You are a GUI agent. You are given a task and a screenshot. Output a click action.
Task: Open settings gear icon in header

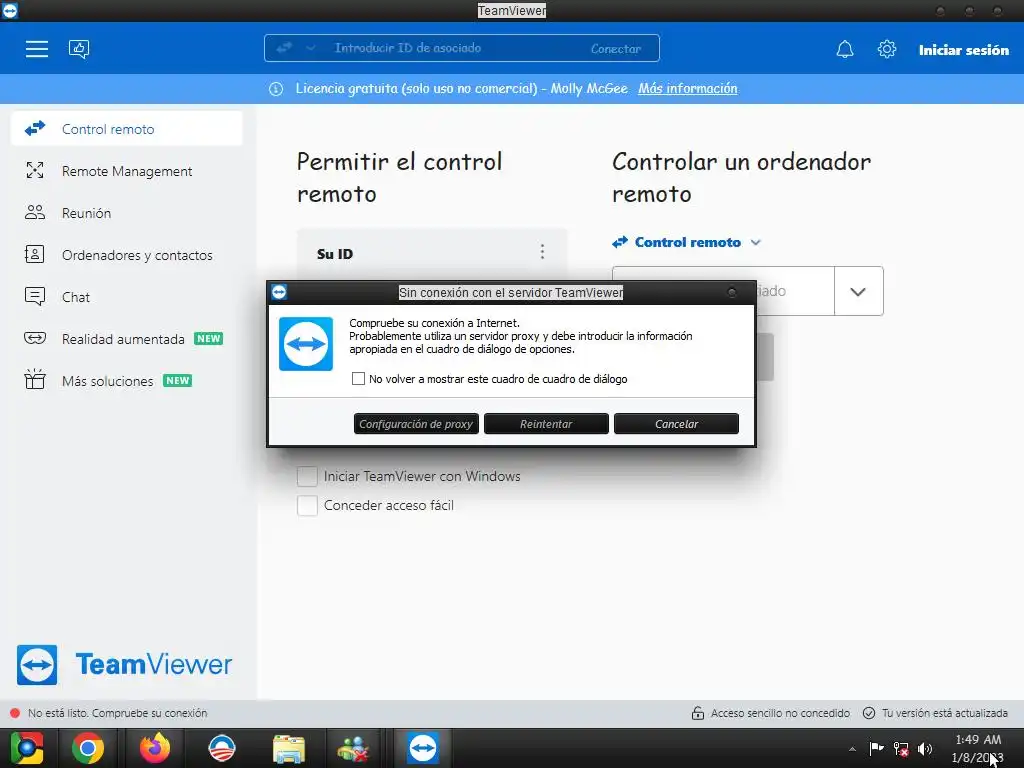(886, 49)
